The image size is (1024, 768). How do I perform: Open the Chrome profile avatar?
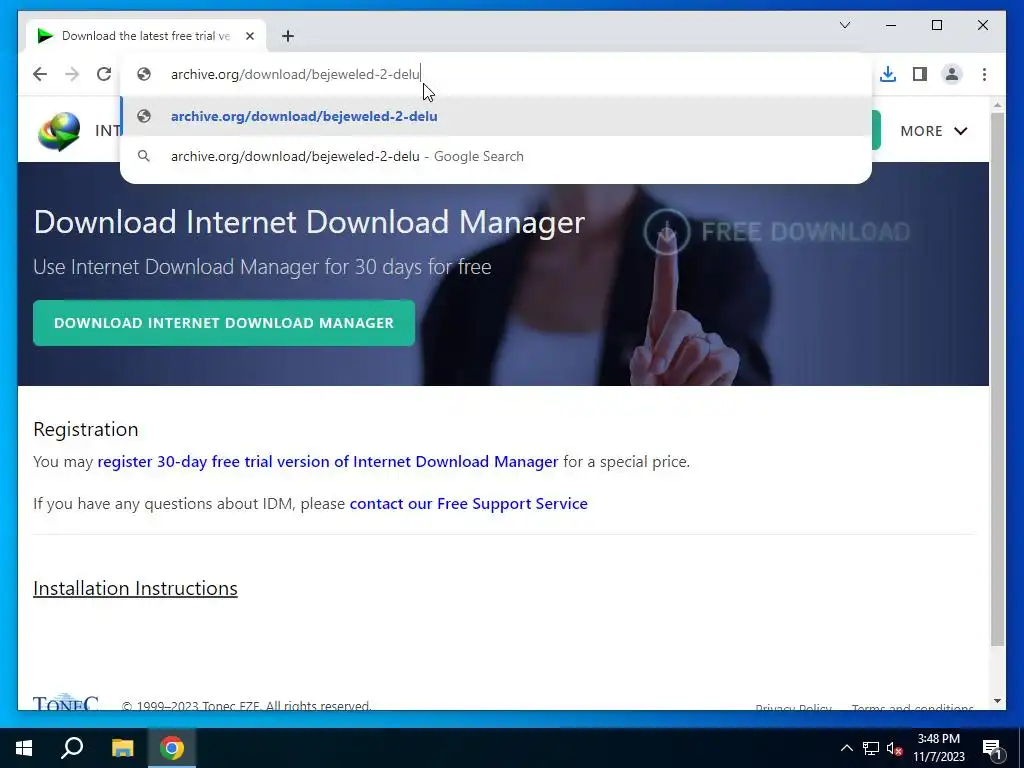[952, 74]
